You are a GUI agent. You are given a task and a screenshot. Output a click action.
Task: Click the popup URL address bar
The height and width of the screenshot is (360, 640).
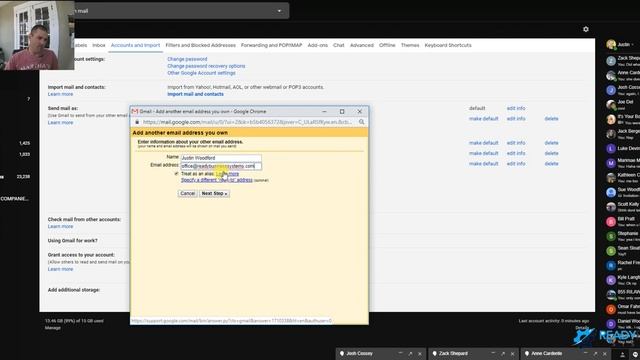(x=248, y=122)
